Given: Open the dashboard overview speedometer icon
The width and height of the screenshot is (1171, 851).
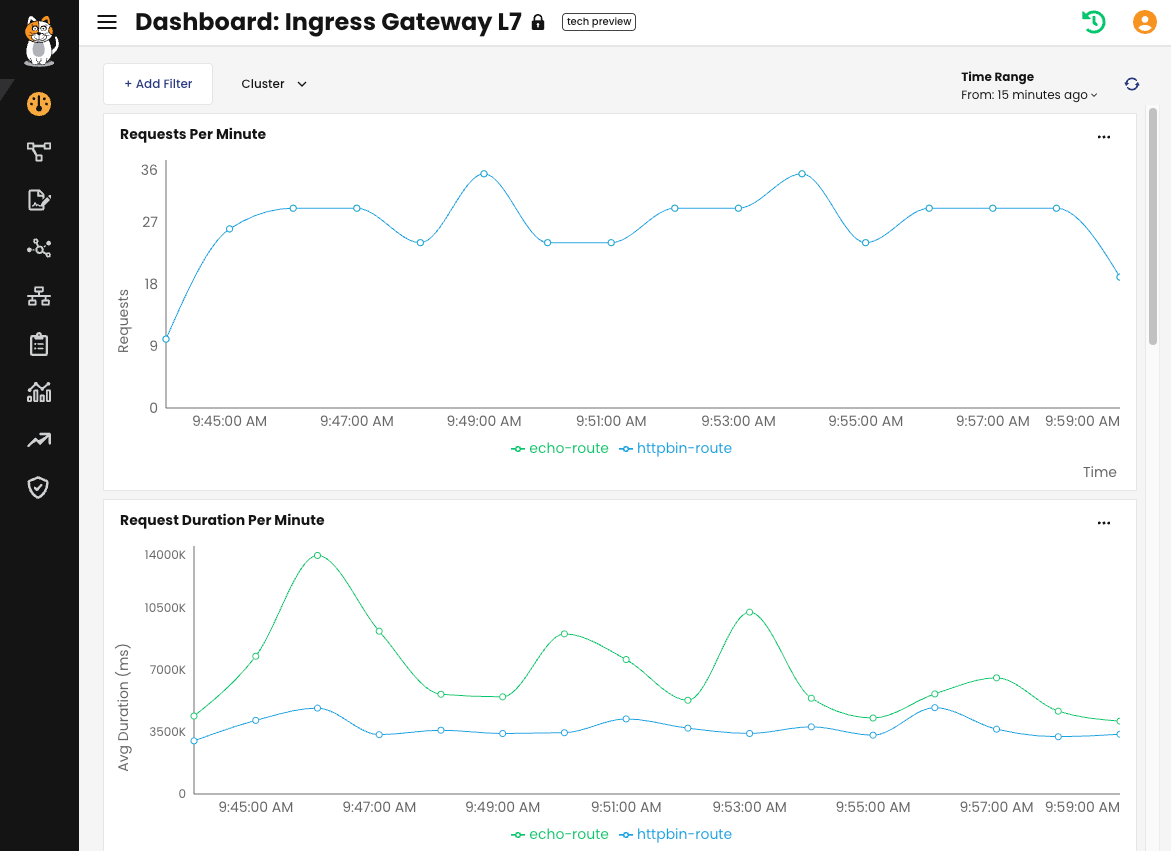Looking at the screenshot, I should [x=38, y=103].
